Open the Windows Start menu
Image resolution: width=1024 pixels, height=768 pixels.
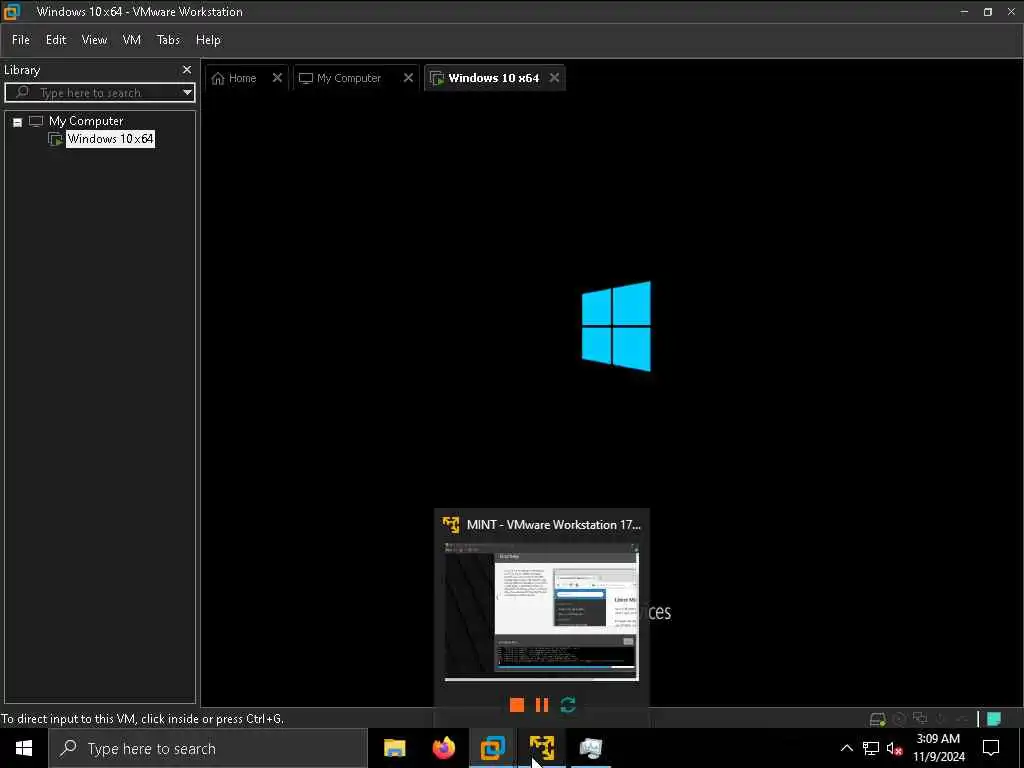[24, 748]
